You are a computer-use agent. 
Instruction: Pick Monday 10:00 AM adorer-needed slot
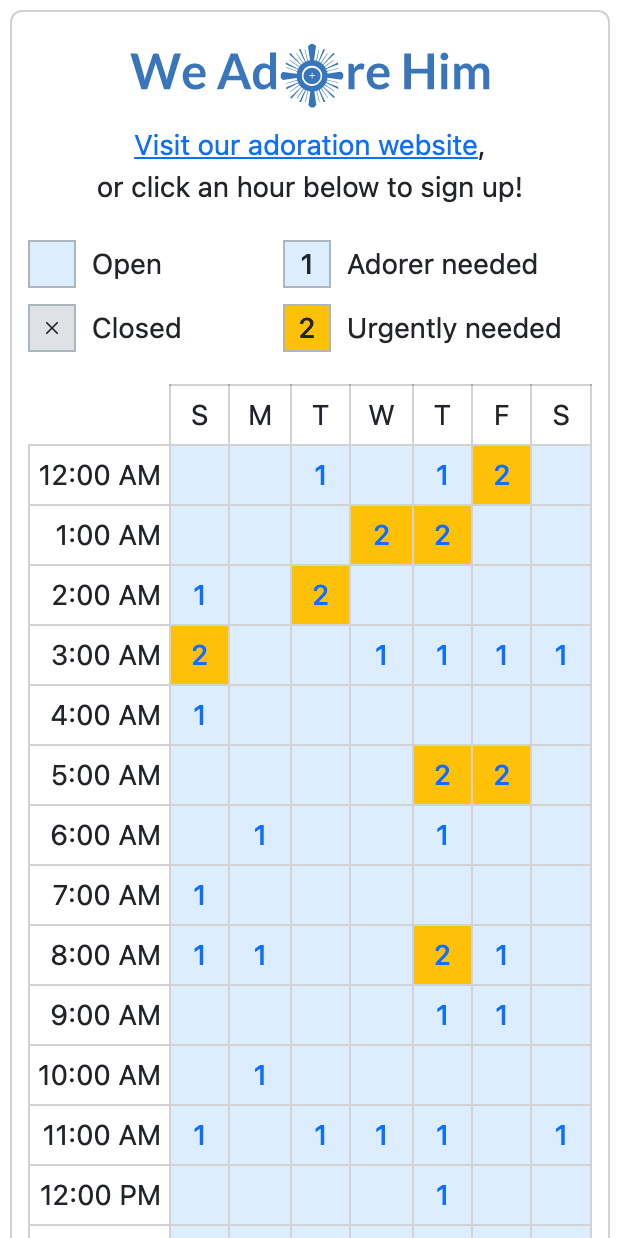coord(260,1075)
